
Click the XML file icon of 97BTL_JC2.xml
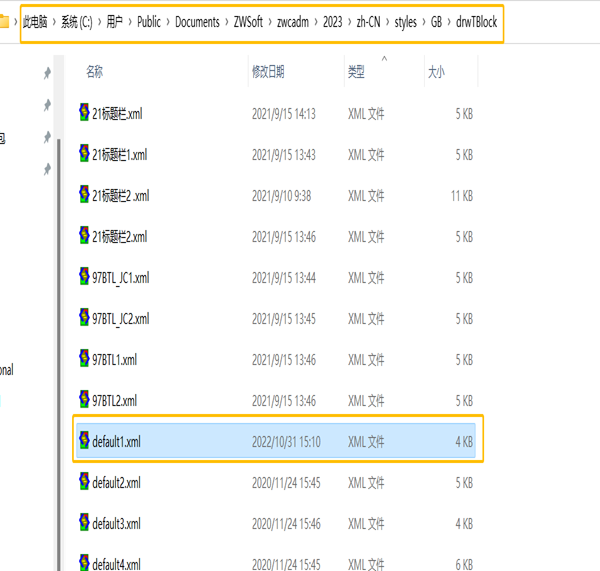pyautogui.click(x=84, y=317)
